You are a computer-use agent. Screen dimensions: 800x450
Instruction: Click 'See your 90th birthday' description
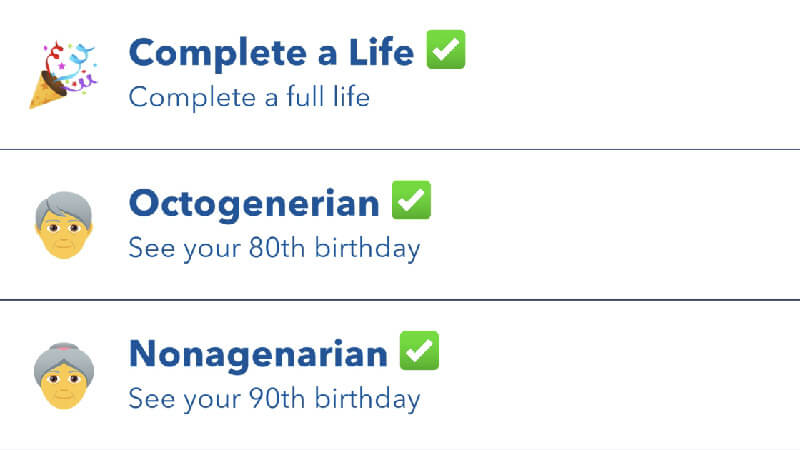274,398
